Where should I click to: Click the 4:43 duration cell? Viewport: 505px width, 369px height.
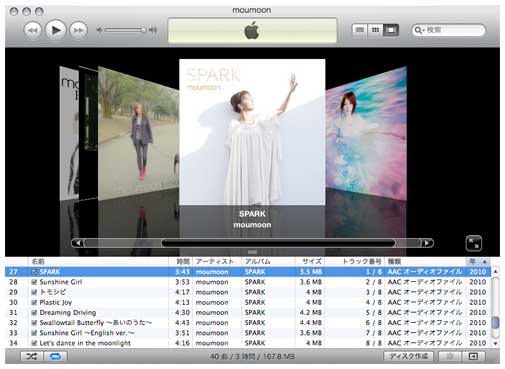(182, 323)
